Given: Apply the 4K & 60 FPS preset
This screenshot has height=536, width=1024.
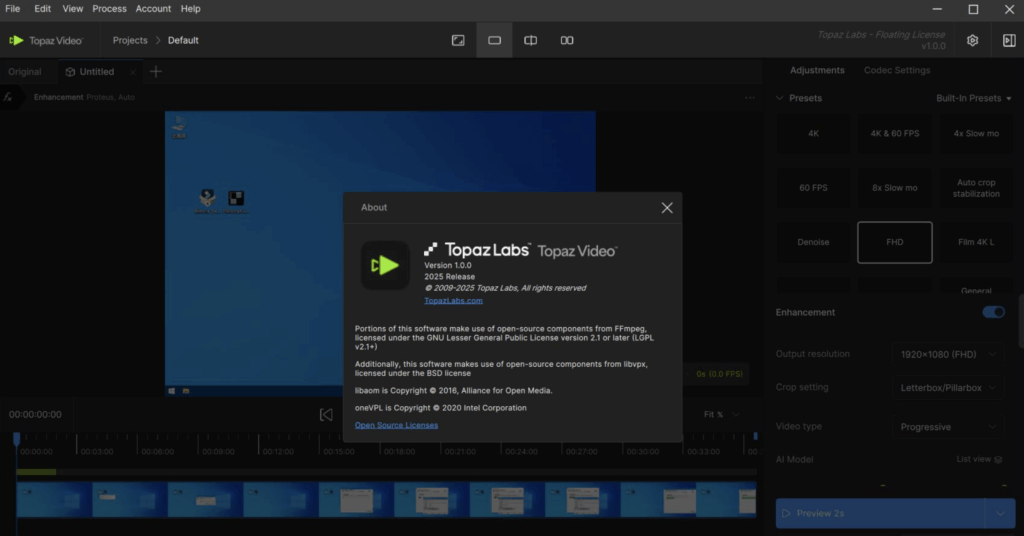Looking at the screenshot, I should (x=895, y=133).
